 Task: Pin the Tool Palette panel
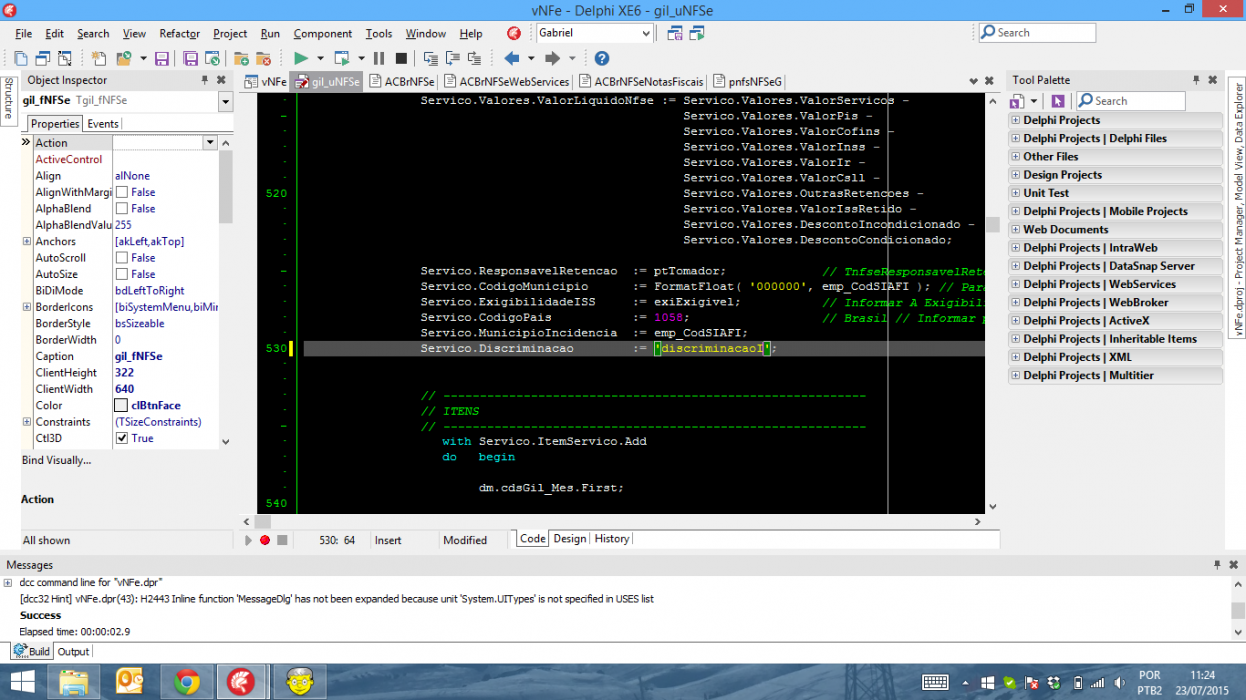point(1196,80)
